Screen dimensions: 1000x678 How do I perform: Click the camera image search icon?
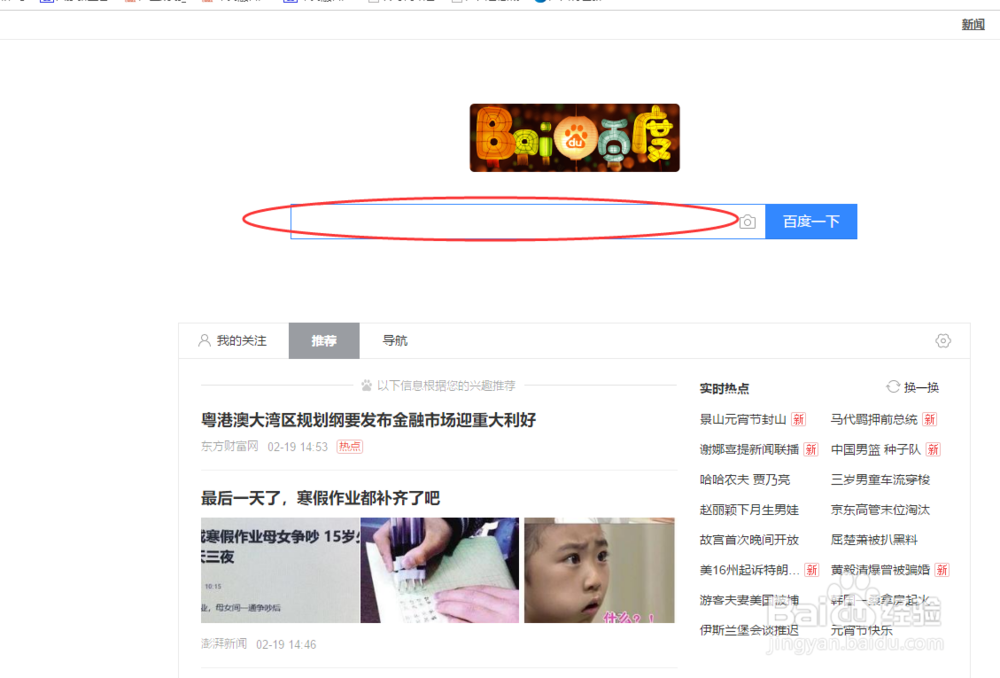pos(747,222)
